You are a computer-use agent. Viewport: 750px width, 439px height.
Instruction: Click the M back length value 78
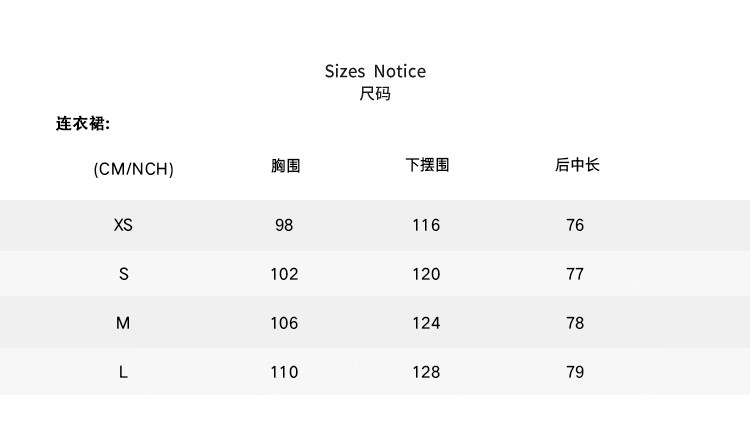point(575,323)
